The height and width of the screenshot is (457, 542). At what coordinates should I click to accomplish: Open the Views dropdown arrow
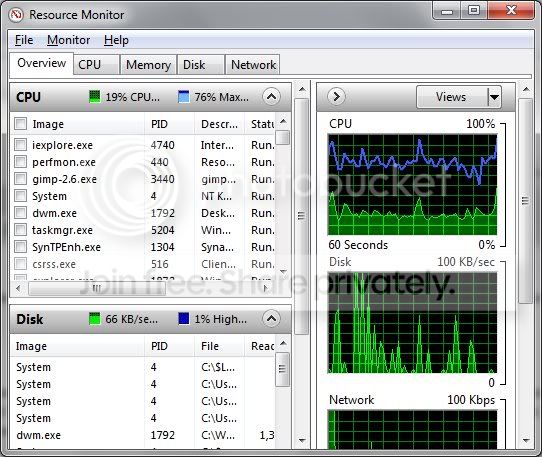point(494,97)
